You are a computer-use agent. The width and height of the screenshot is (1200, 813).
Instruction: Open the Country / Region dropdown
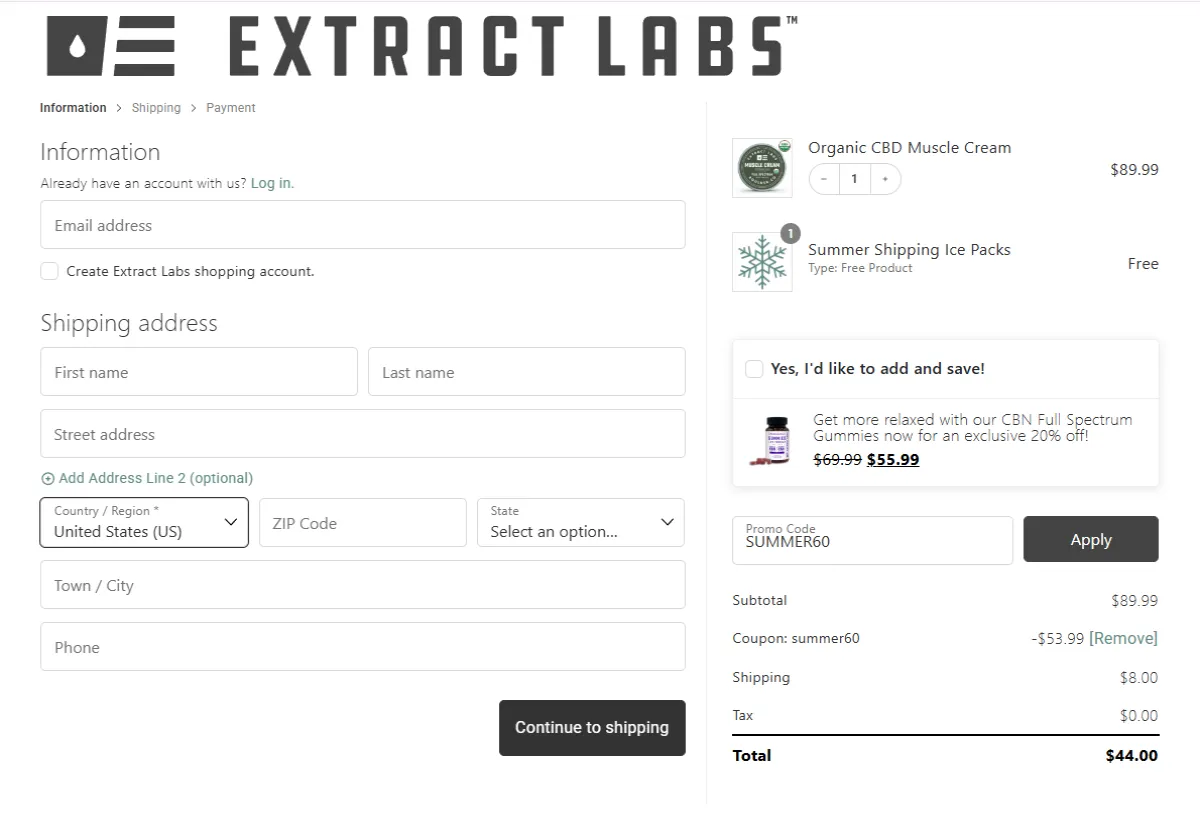144,523
